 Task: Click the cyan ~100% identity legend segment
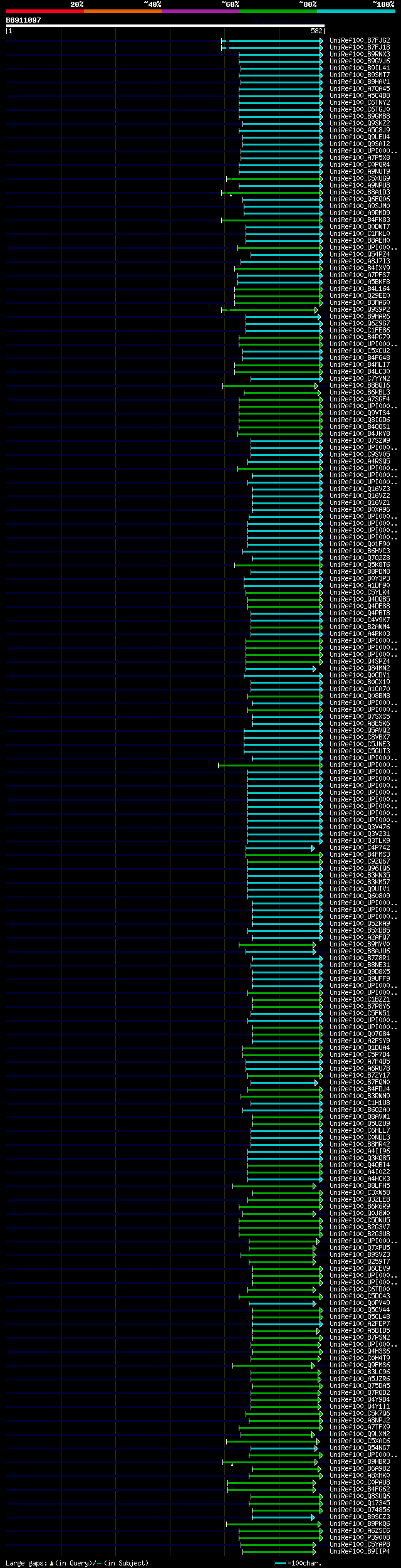point(356,11)
